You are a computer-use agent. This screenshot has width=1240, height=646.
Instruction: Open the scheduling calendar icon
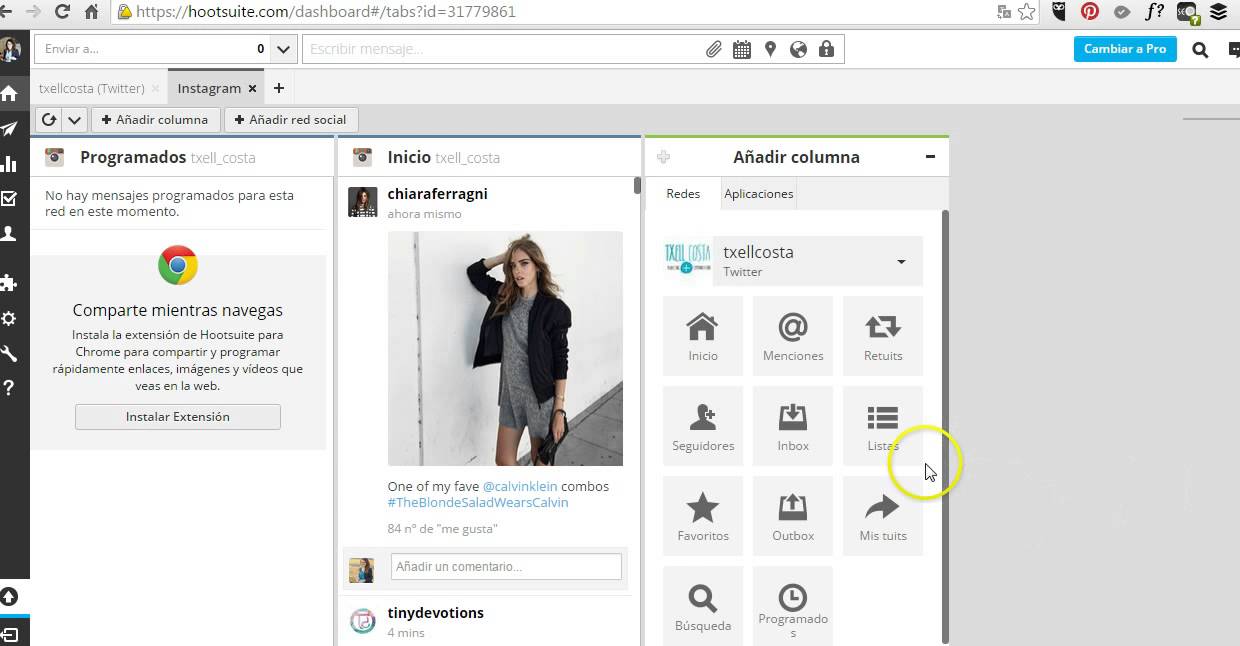(x=741, y=49)
